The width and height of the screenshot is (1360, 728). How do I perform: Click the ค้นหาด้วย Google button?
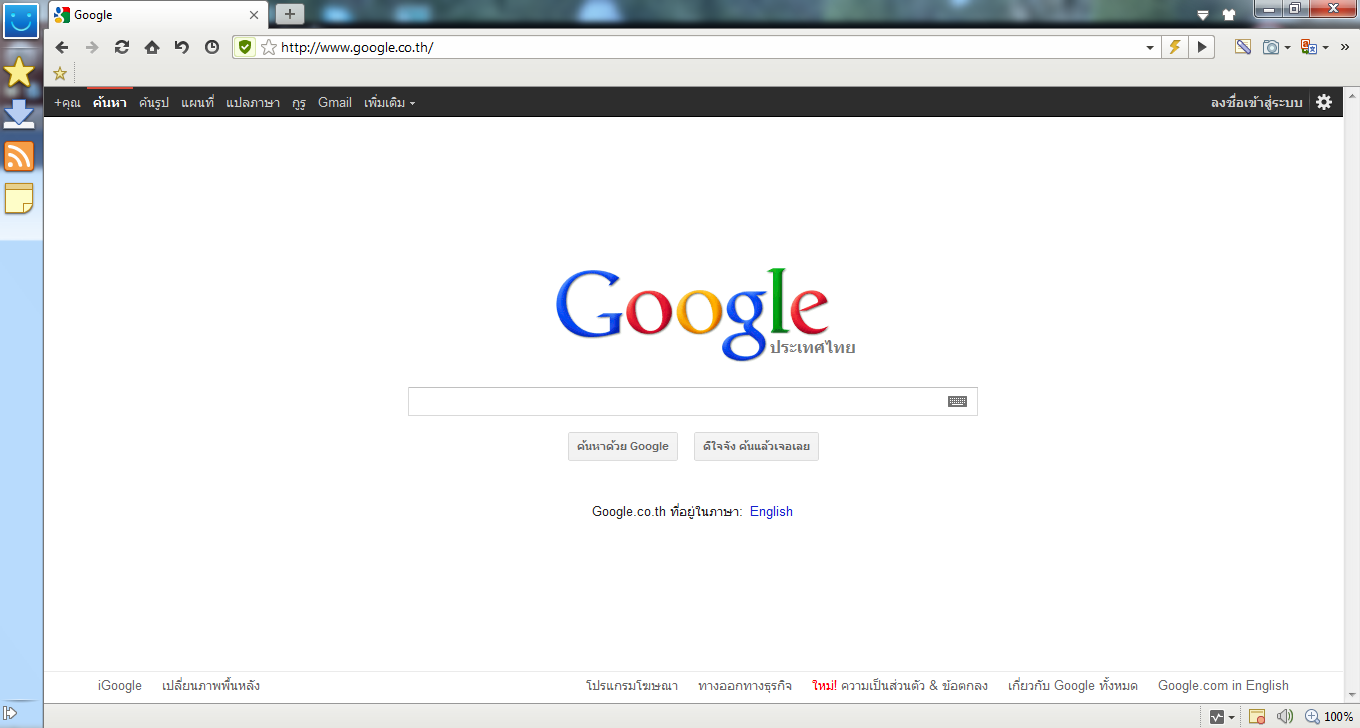click(x=623, y=446)
